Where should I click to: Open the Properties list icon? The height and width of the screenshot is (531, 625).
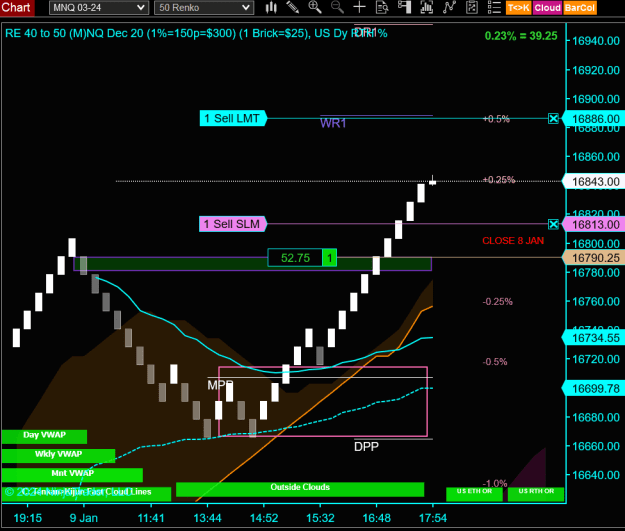494,7
